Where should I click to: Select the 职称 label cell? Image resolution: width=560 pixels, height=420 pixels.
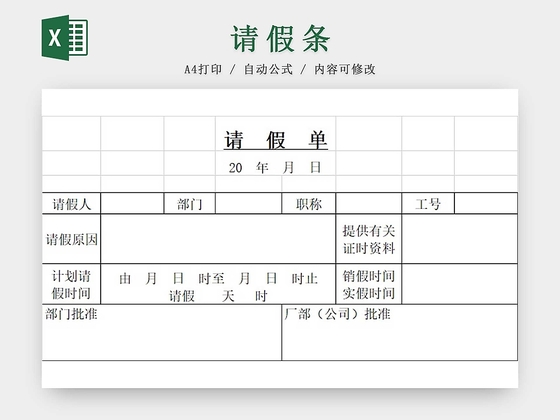pyautogui.click(x=309, y=204)
